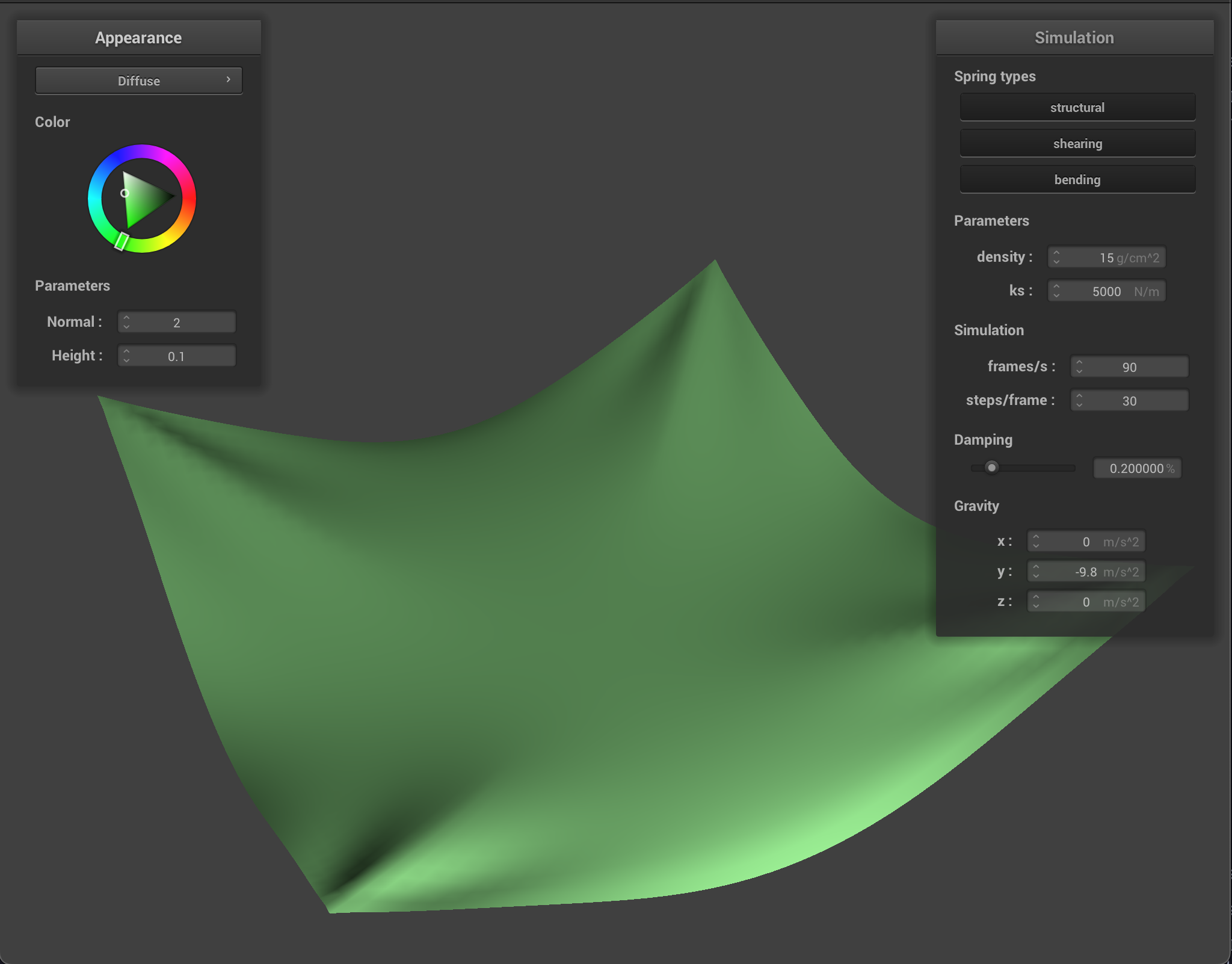Screen dimensions: 1232x964
Task: Click the Simulation panel header
Action: [1074, 37]
